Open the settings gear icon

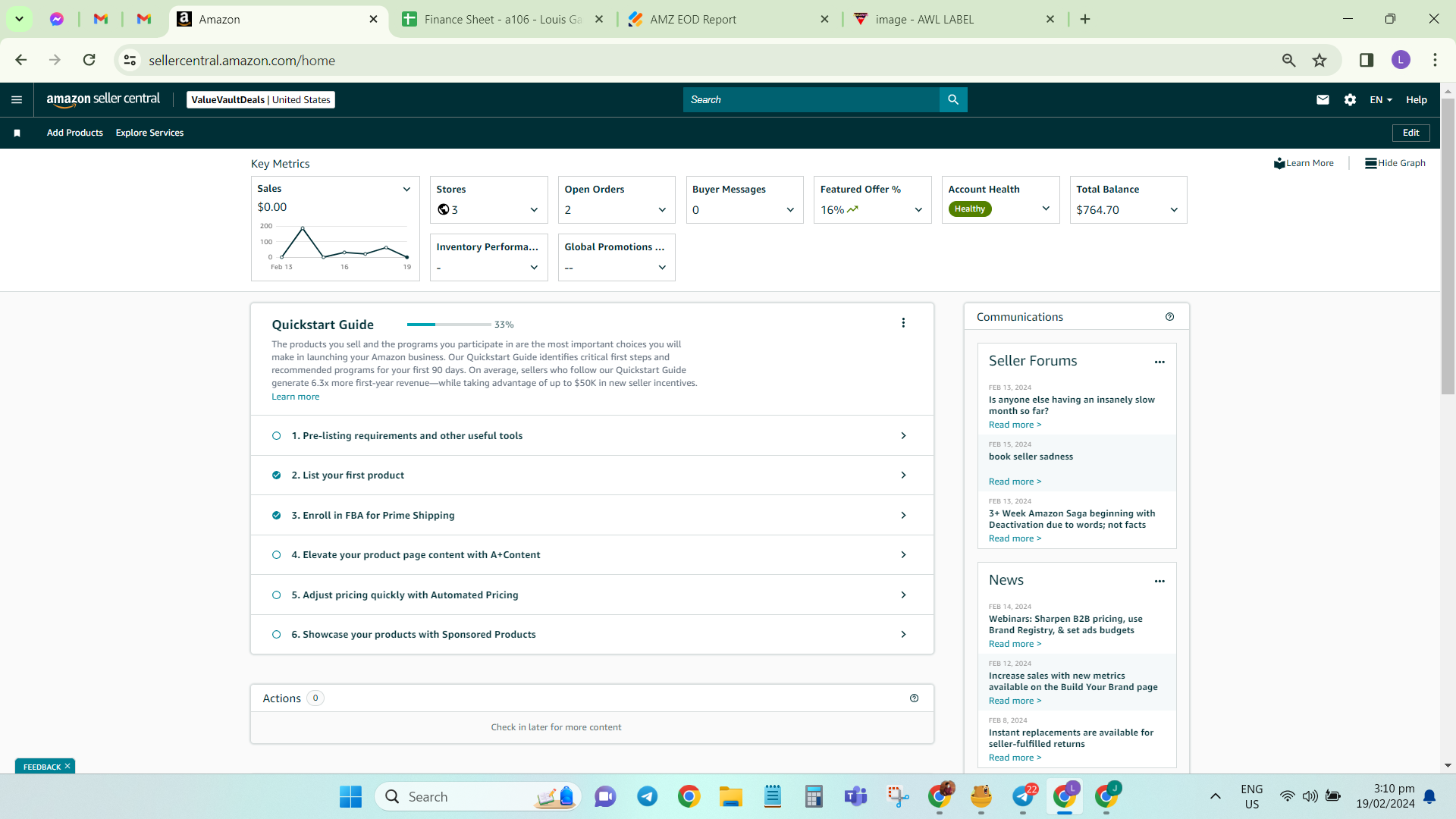pyautogui.click(x=1350, y=99)
